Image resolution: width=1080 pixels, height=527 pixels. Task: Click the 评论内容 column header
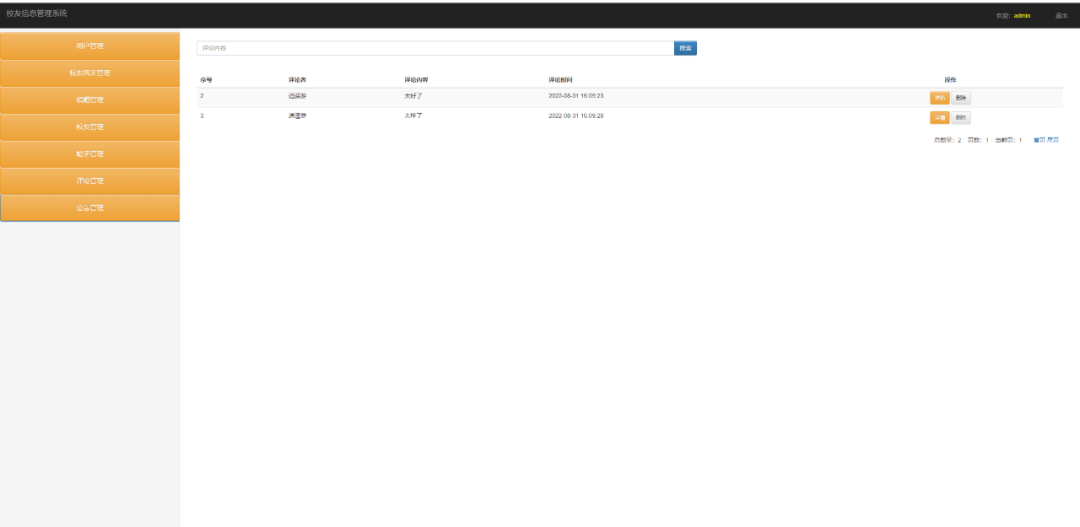[416, 81]
